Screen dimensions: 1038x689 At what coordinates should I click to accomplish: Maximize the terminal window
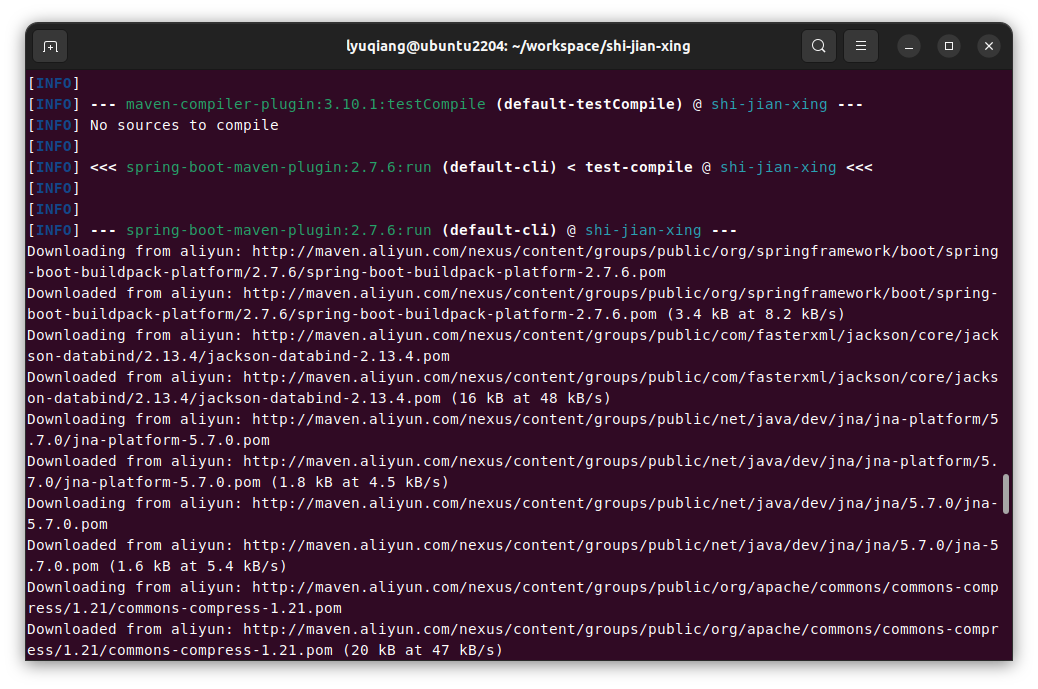coord(948,46)
